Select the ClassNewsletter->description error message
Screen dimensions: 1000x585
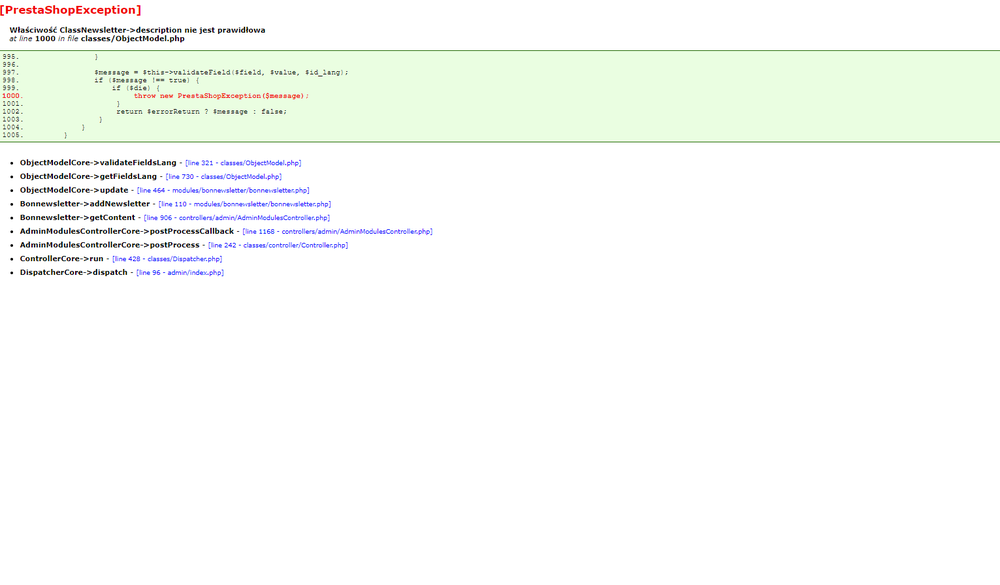(137, 30)
